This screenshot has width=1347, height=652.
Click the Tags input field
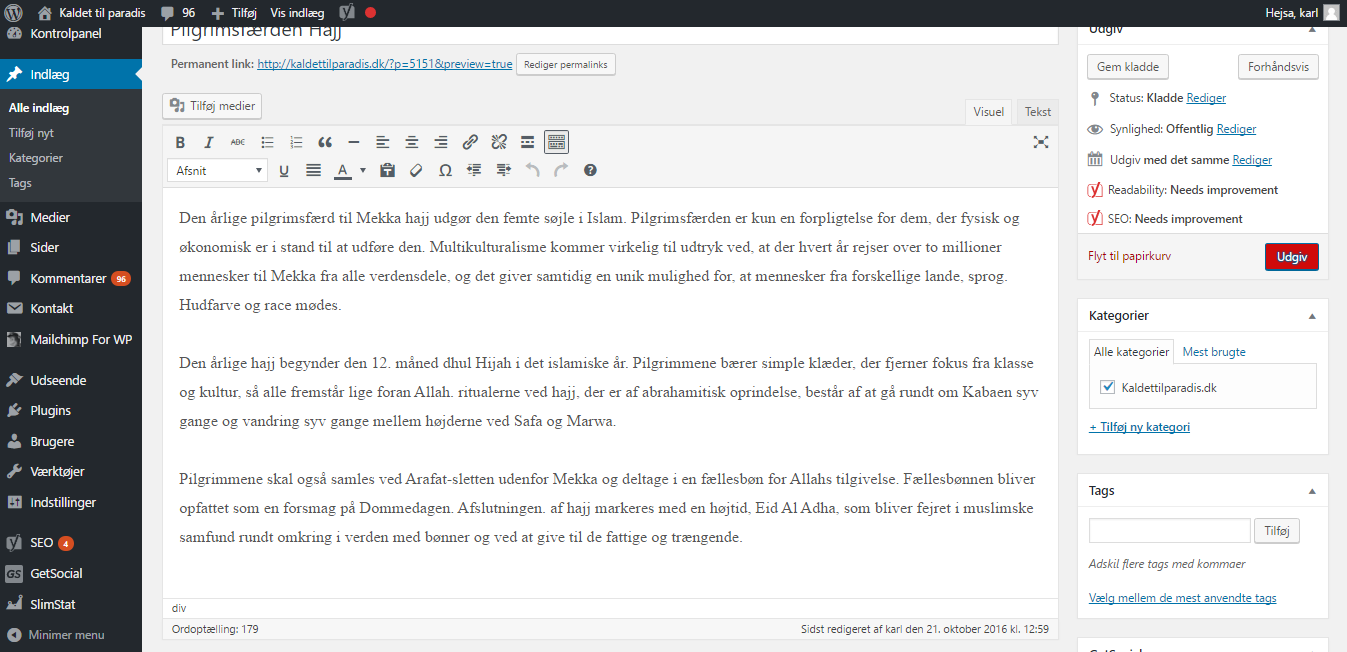tap(1169, 531)
